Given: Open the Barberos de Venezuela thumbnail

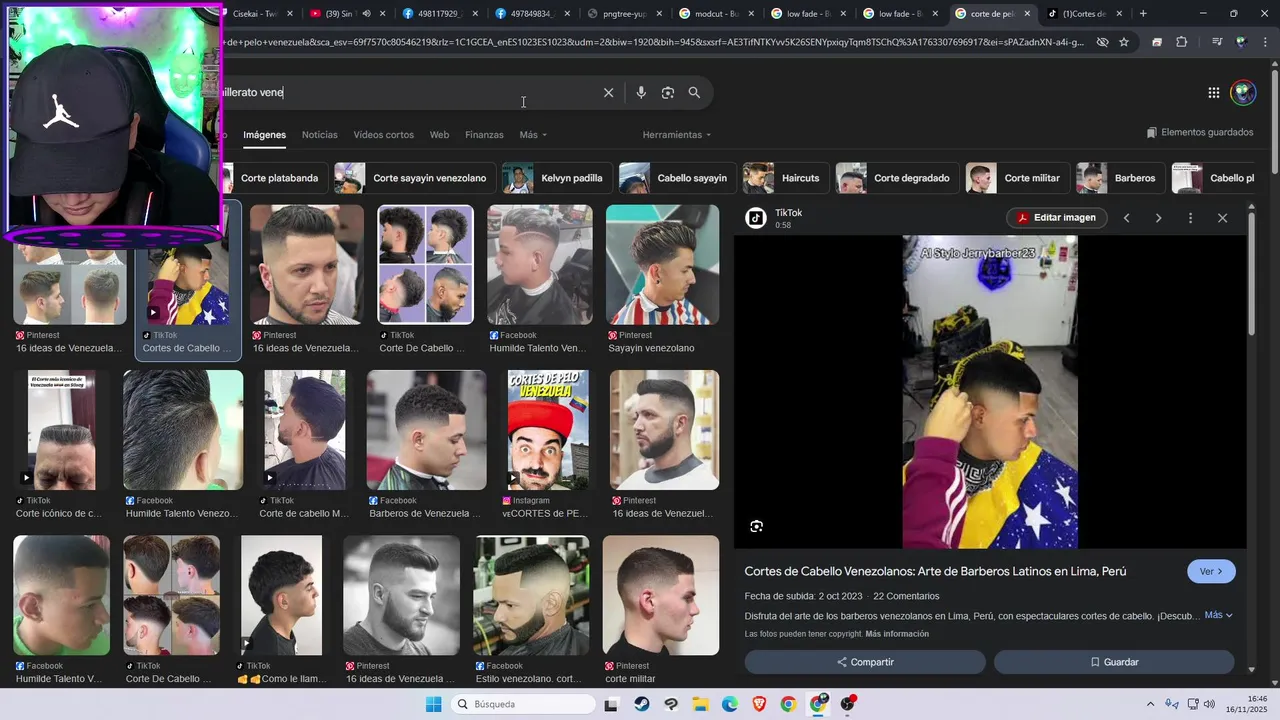Looking at the screenshot, I should (426, 430).
